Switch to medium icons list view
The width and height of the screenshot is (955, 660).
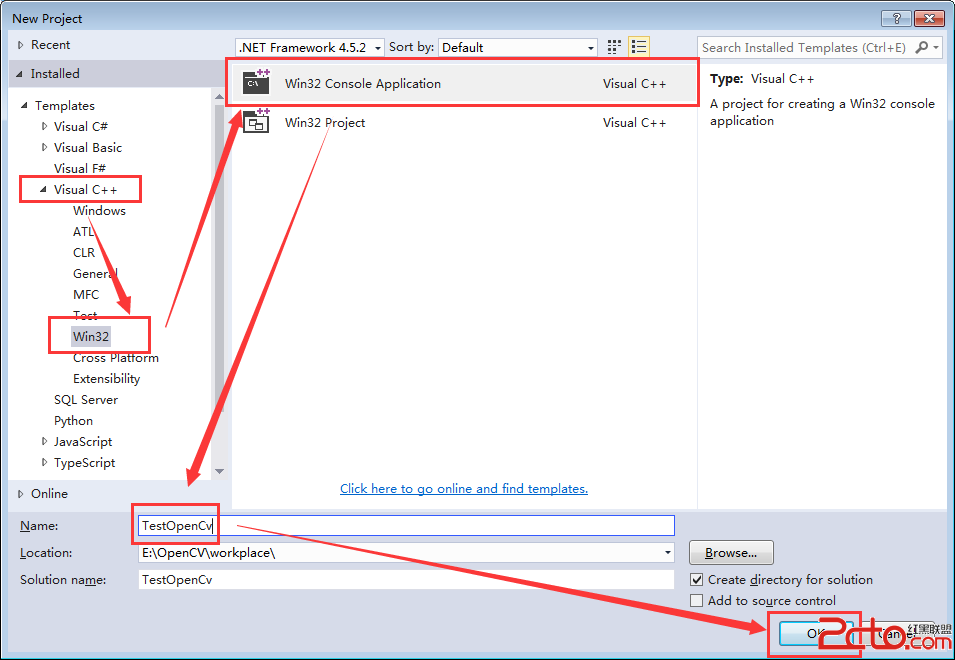pos(639,47)
